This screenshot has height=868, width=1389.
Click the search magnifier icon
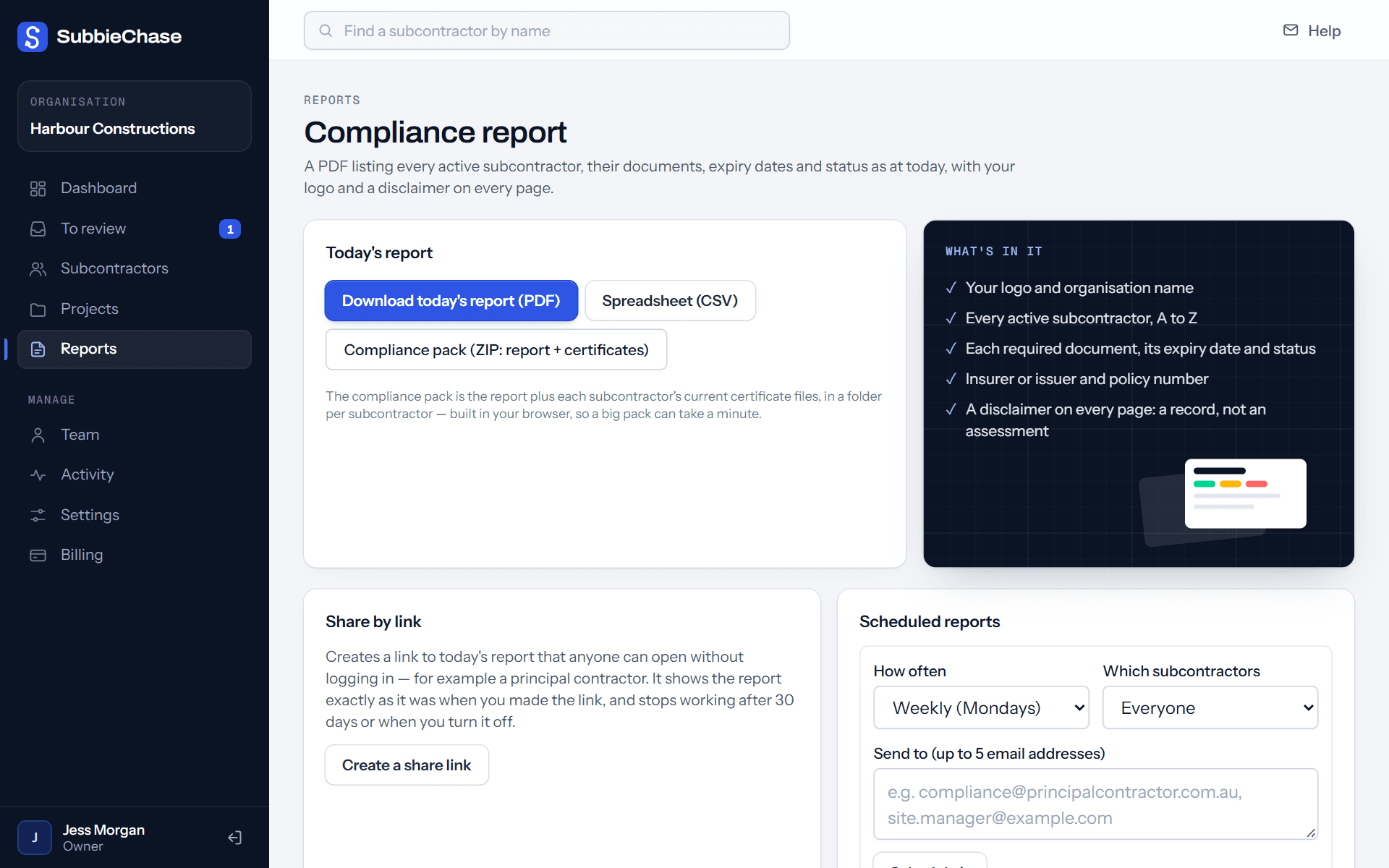coord(326,30)
